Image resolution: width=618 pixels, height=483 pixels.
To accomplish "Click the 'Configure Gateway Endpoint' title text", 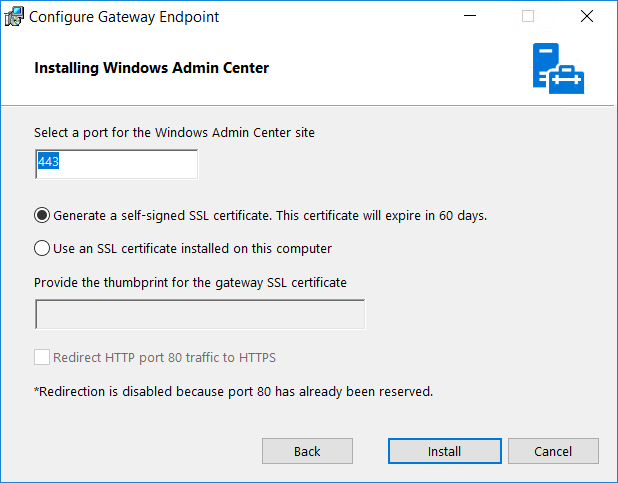I will click(124, 17).
